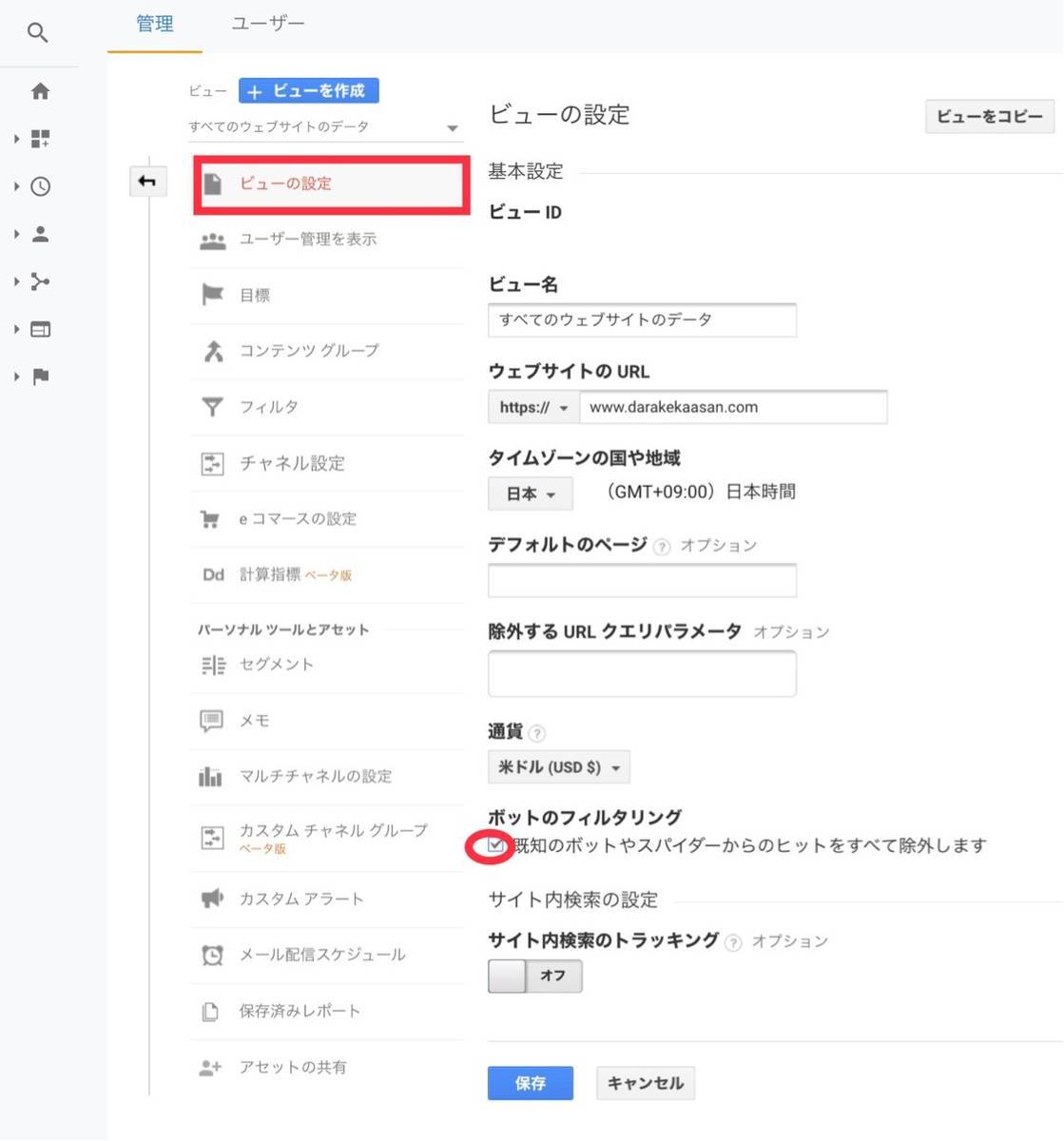This screenshot has height=1141, width=1064.
Task: Open the Audience person icon
Action: (40, 234)
